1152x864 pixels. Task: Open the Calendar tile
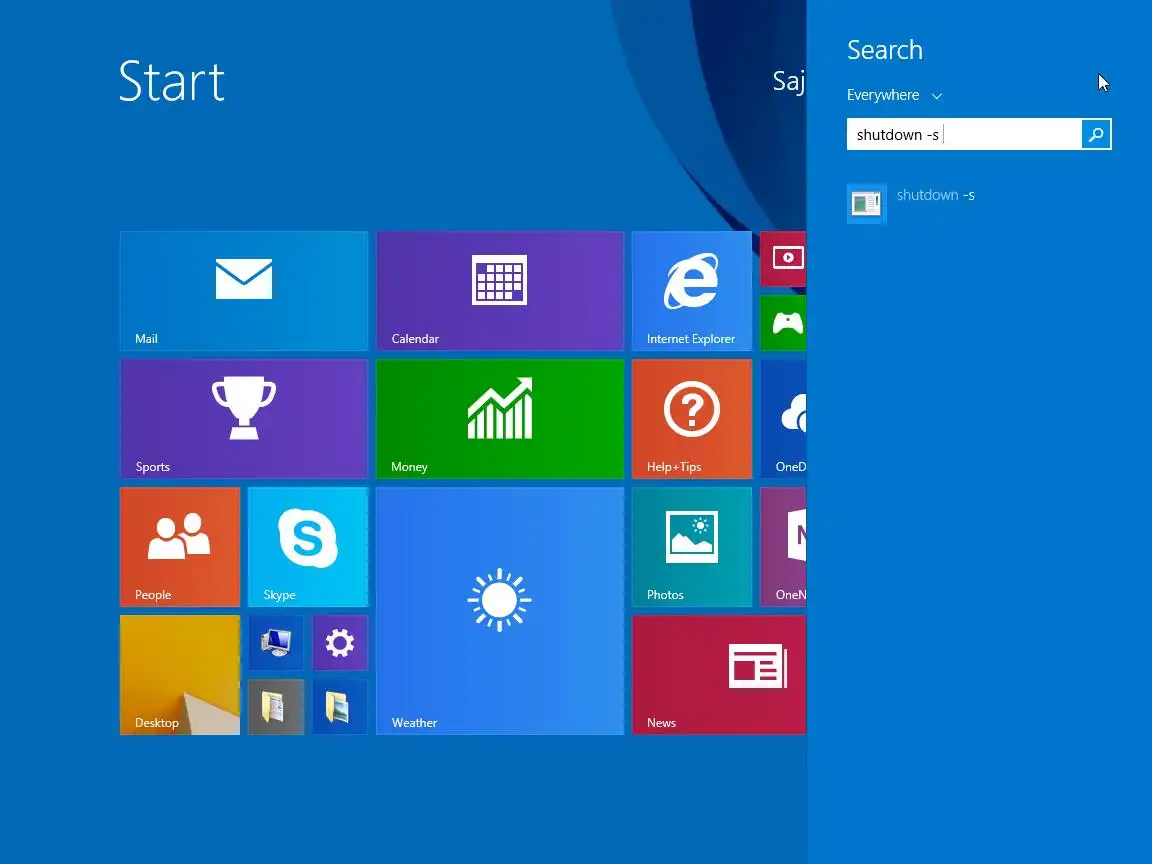[500, 291]
